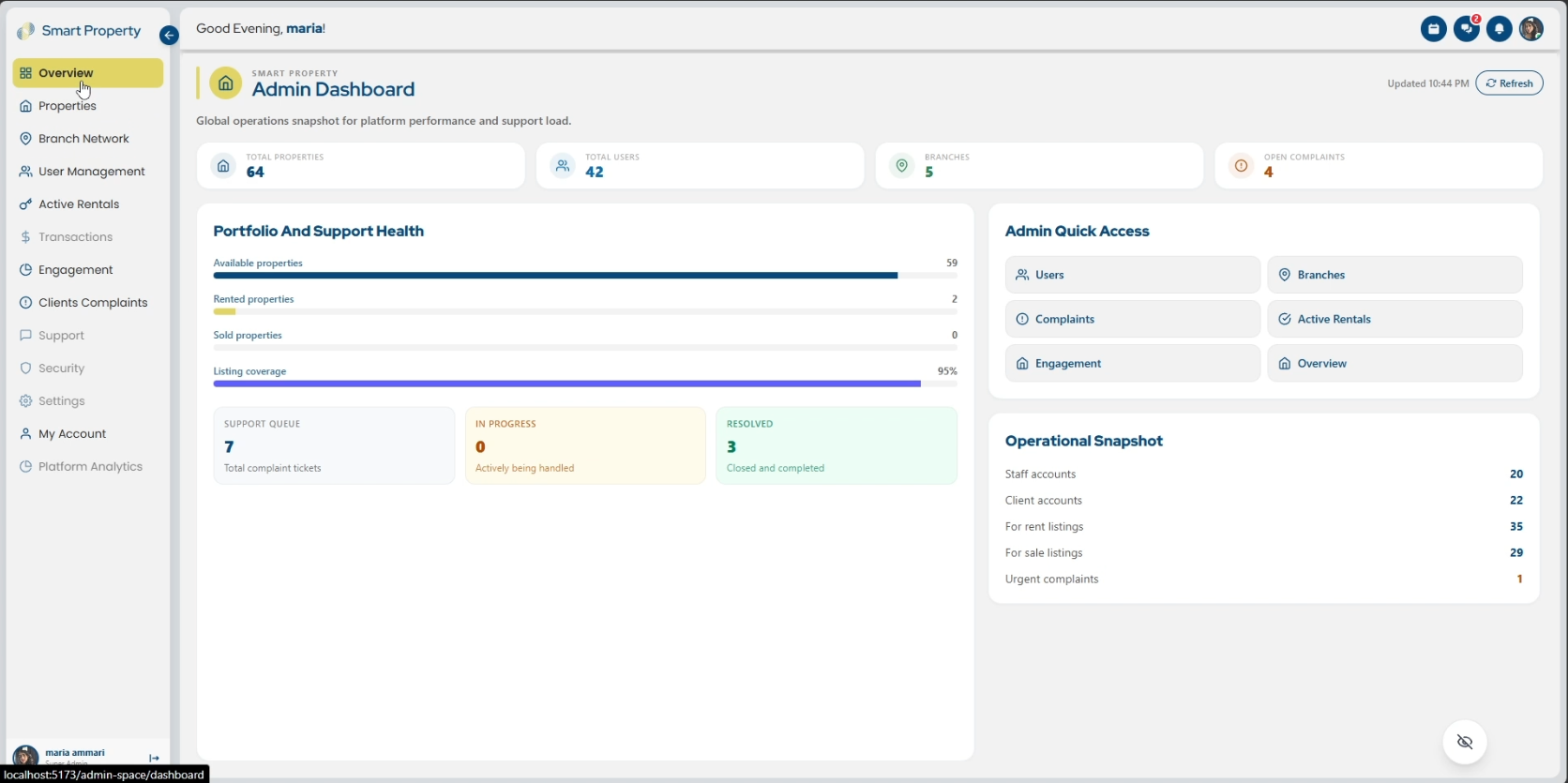Open Users from Admin Quick Access
The height and width of the screenshot is (783, 1568).
point(1133,275)
